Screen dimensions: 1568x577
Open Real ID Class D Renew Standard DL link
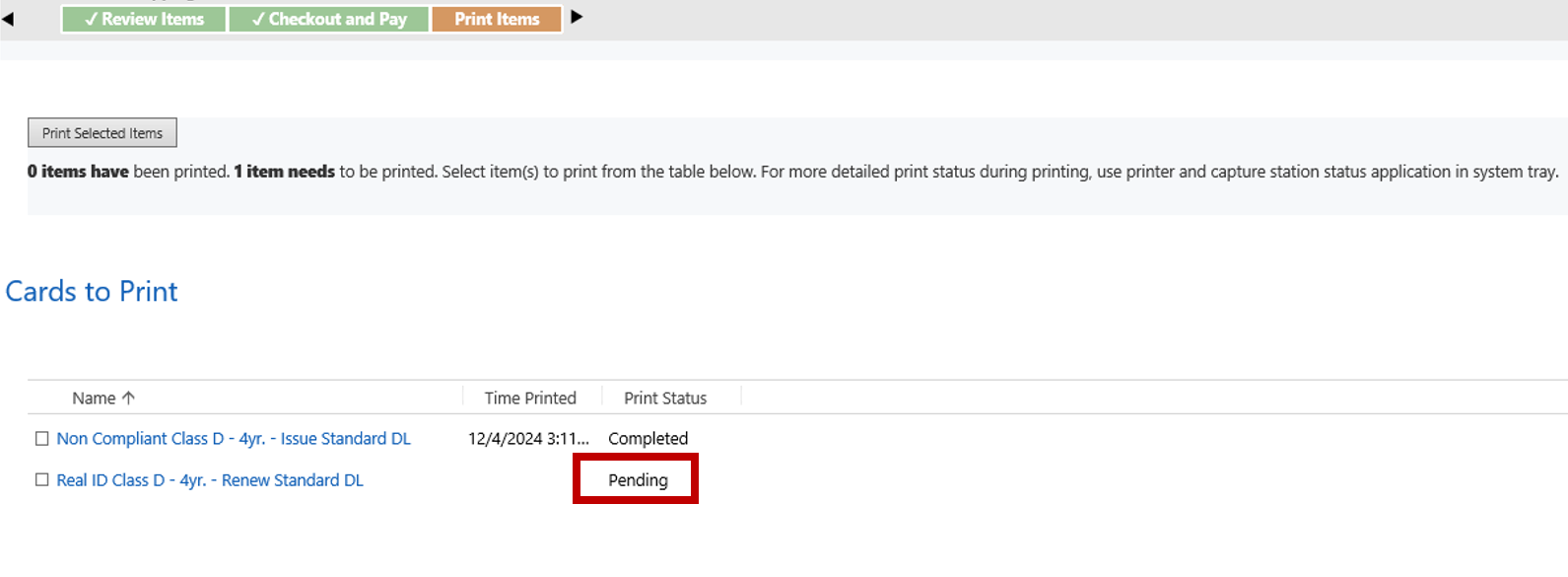pos(210,480)
